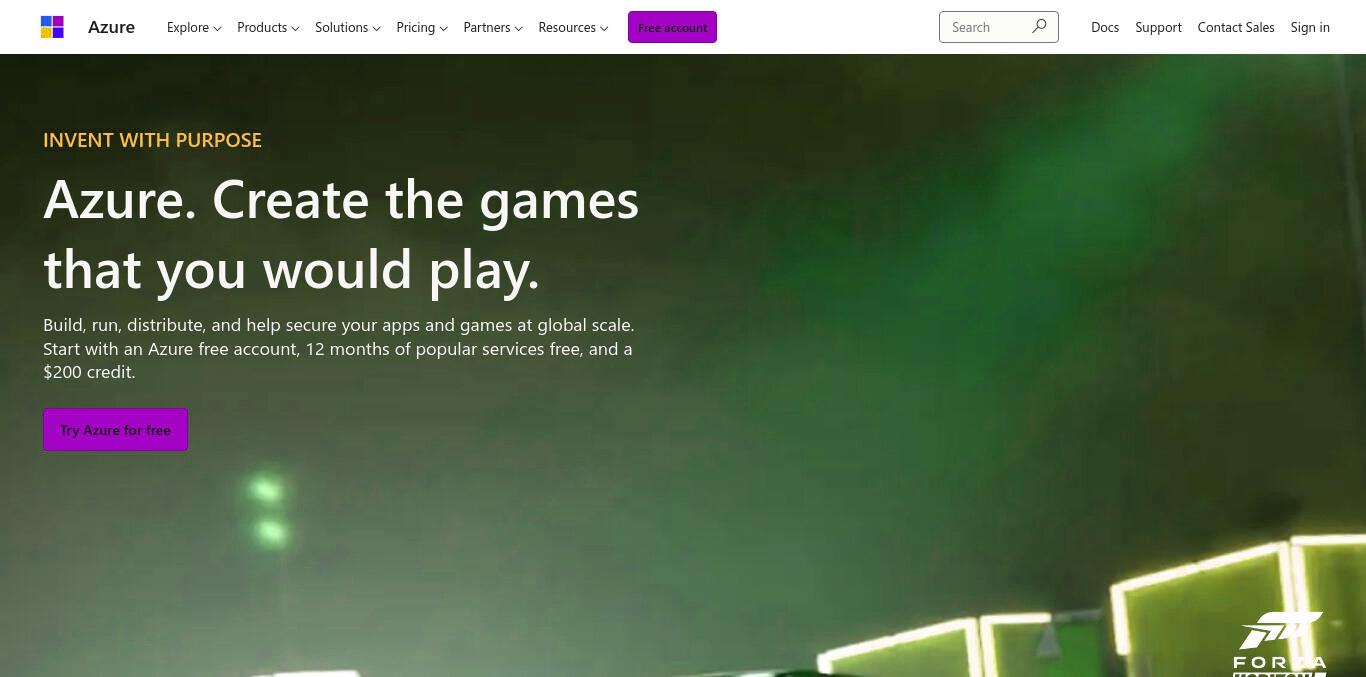The height and width of the screenshot is (677, 1366).
Task: Click Try Azure for free button
Action: [x=115, y=430]
